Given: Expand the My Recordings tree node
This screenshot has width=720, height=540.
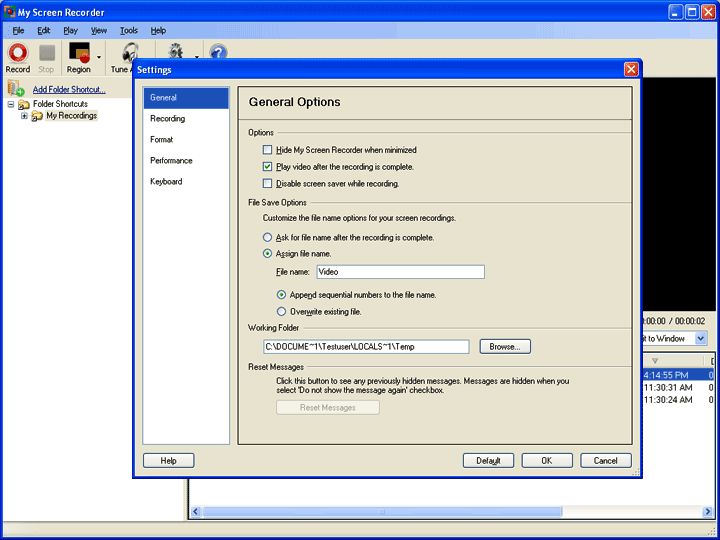Looking at the screenshot, I should coord(24,116).
